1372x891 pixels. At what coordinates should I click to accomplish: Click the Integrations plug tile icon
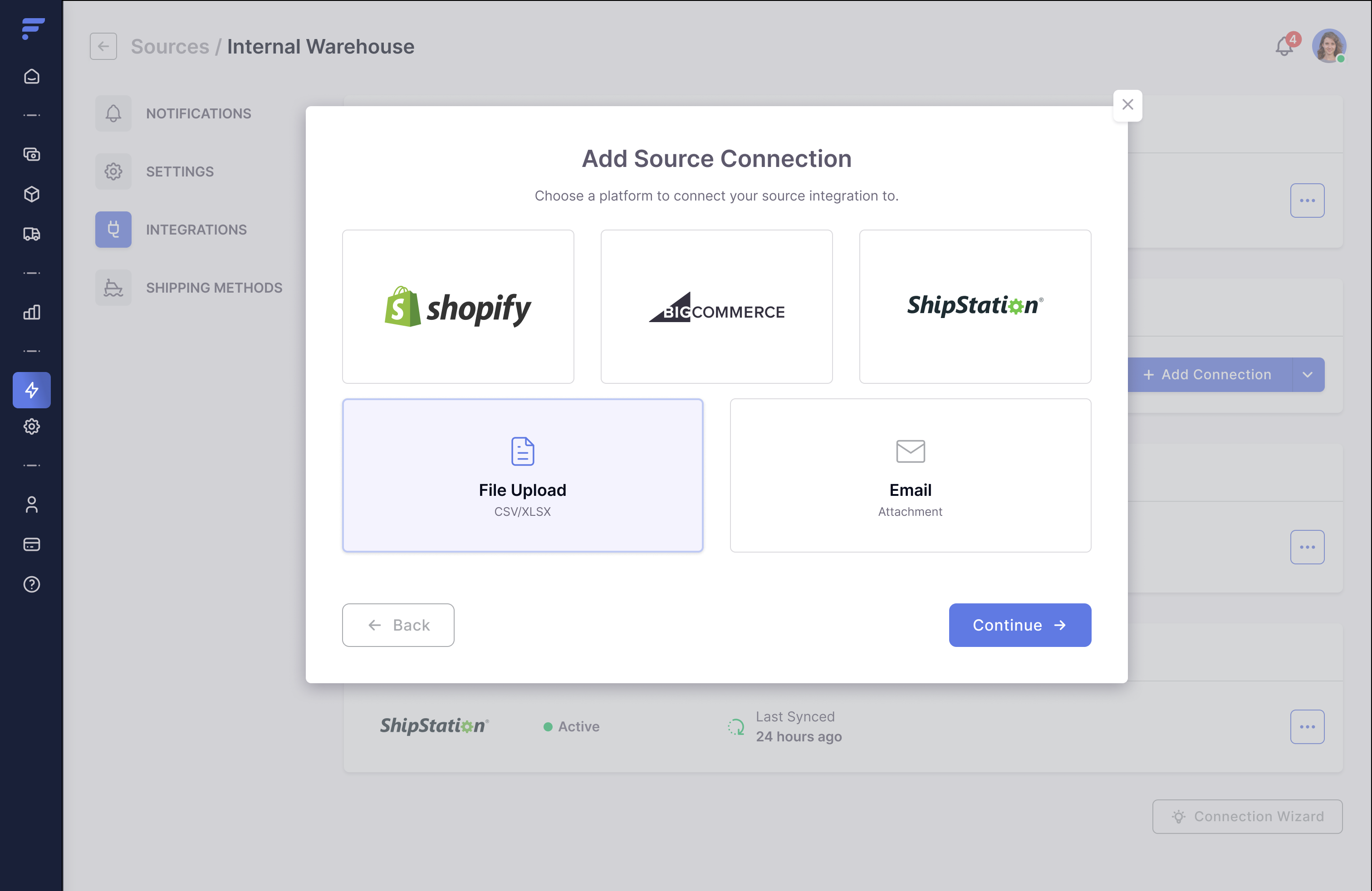pos(113,230)
